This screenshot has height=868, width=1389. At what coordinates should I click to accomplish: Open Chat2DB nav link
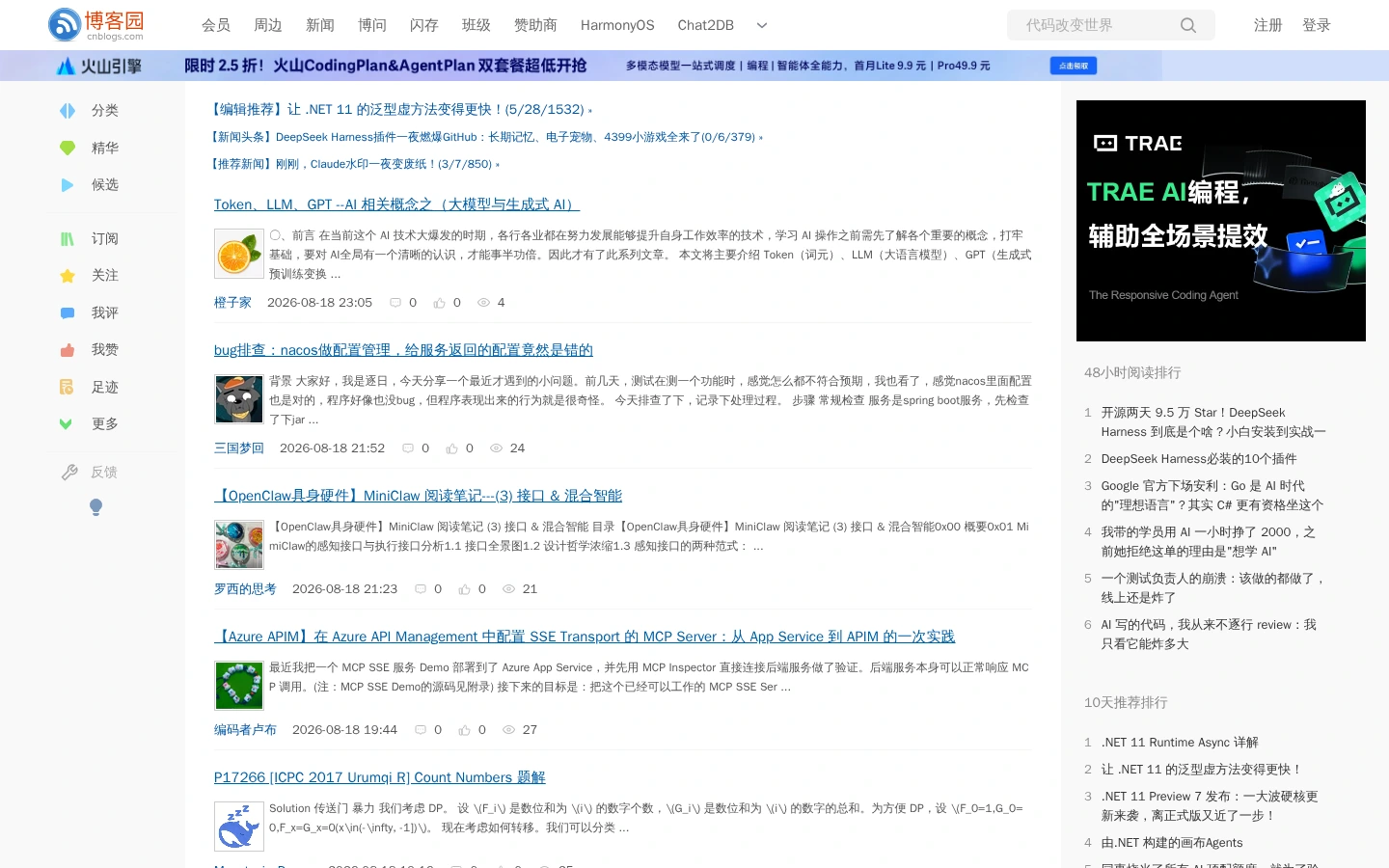coord(706,25)
